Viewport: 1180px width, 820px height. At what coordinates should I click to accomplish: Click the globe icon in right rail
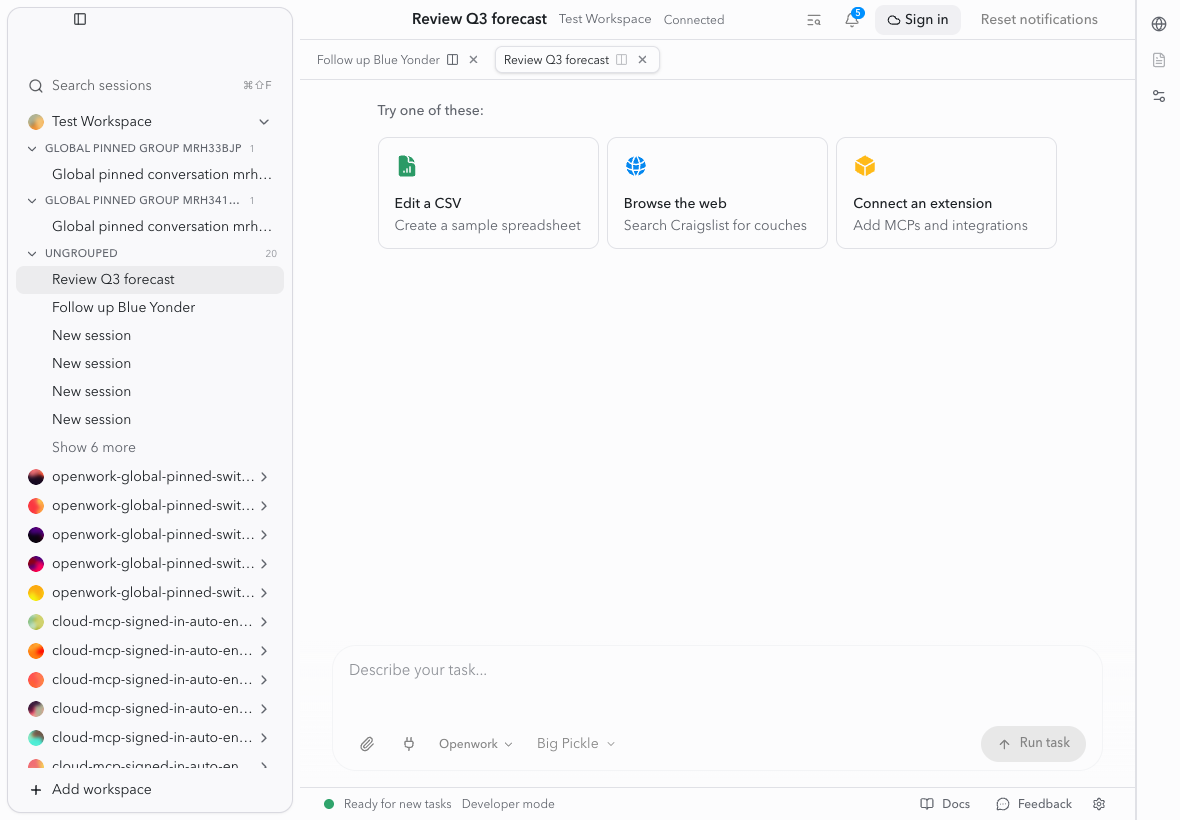(1159, 24)
